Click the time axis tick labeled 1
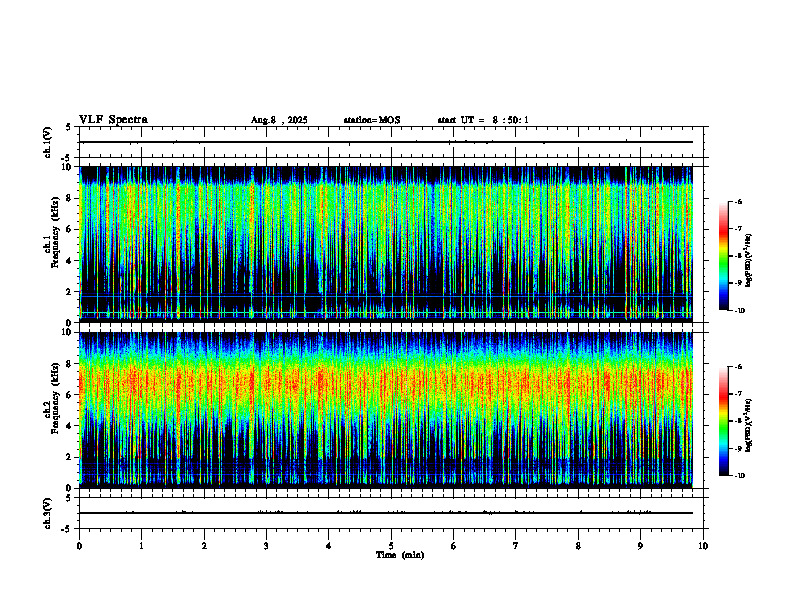The height and width of the screenshot is (612, 792). tap(141, 546)
